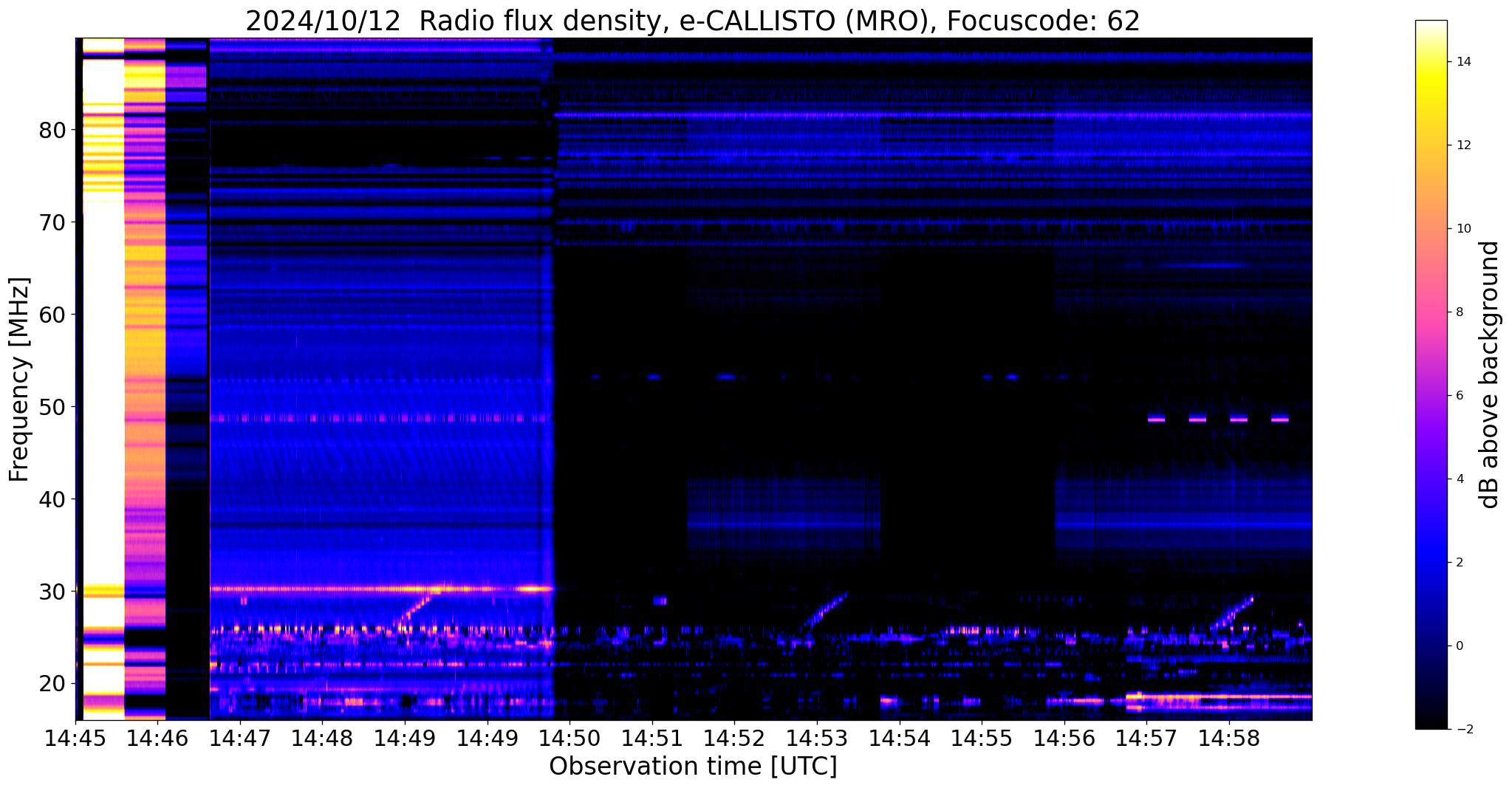The image size is (1512, 788).
Task: Click the "Frequency [MHz]" y-axis label
Action: click(19, 379)
